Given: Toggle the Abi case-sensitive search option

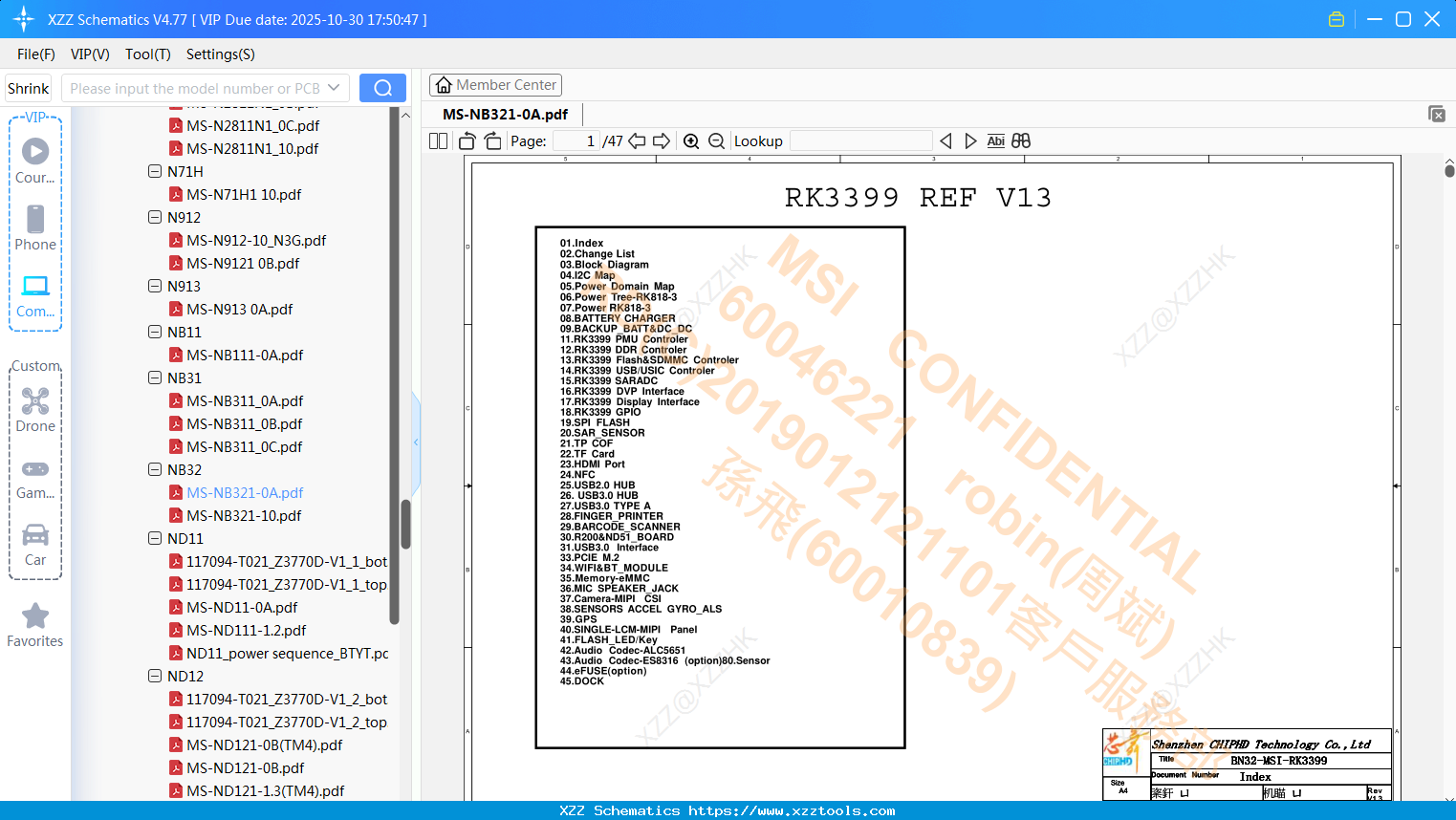Looking at the screenshot, I should tap(996, 140).
